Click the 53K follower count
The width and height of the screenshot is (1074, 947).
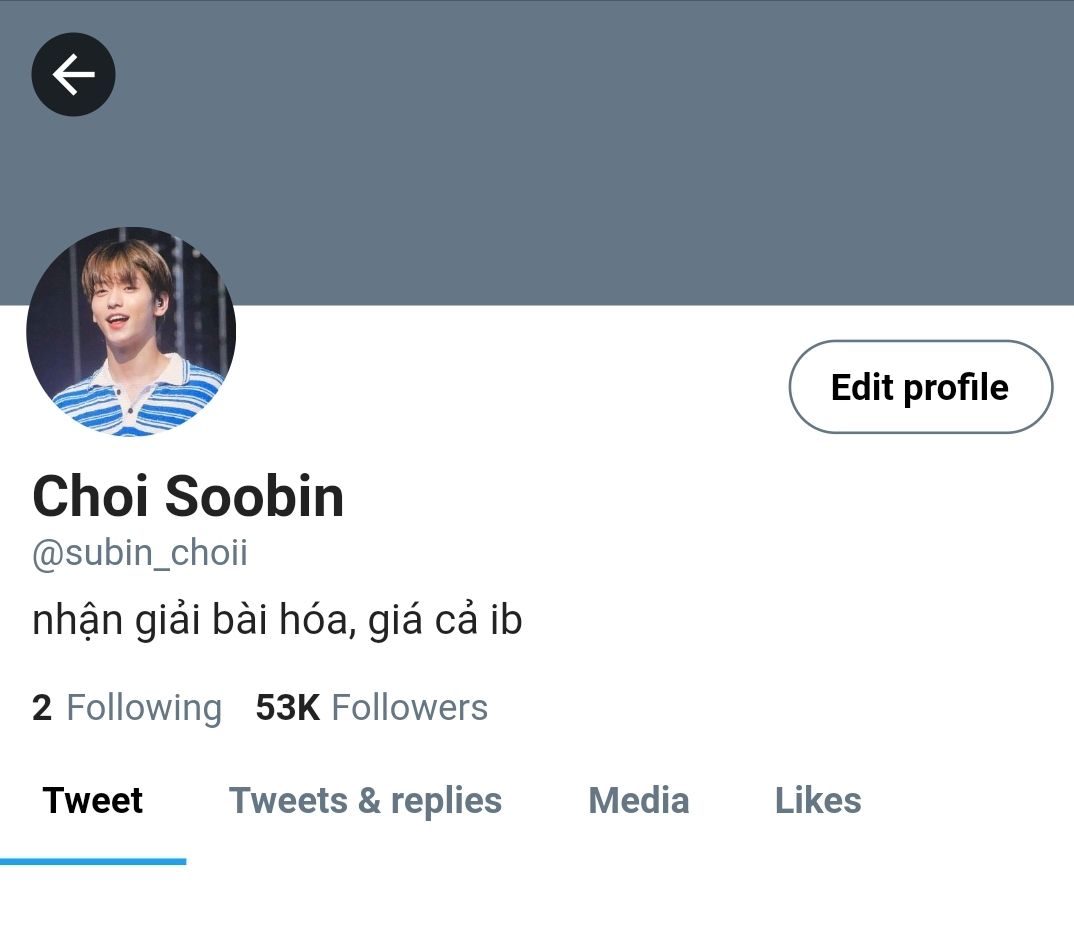(288, 707)
